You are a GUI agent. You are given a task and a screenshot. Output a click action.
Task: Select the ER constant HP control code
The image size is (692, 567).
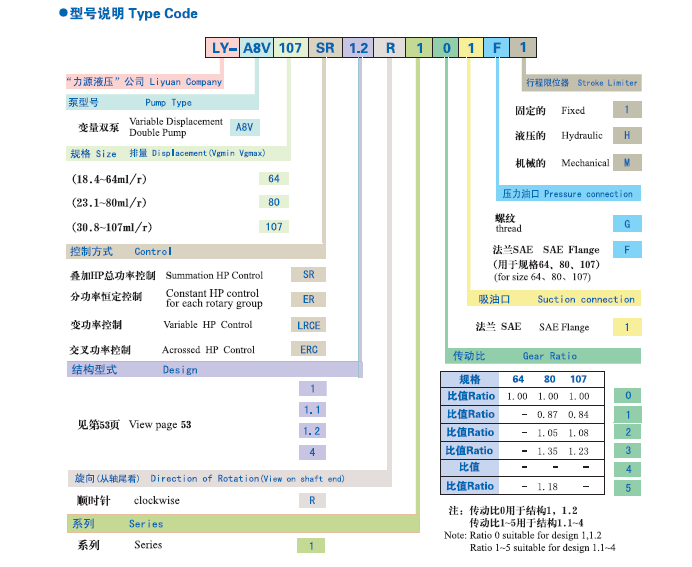coord(308,299)
